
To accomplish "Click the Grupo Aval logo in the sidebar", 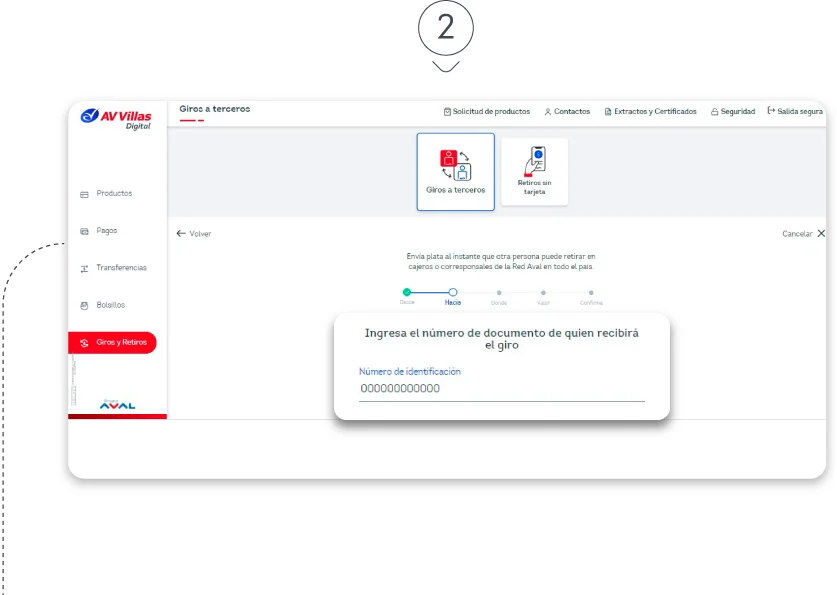I will (119, 404).
